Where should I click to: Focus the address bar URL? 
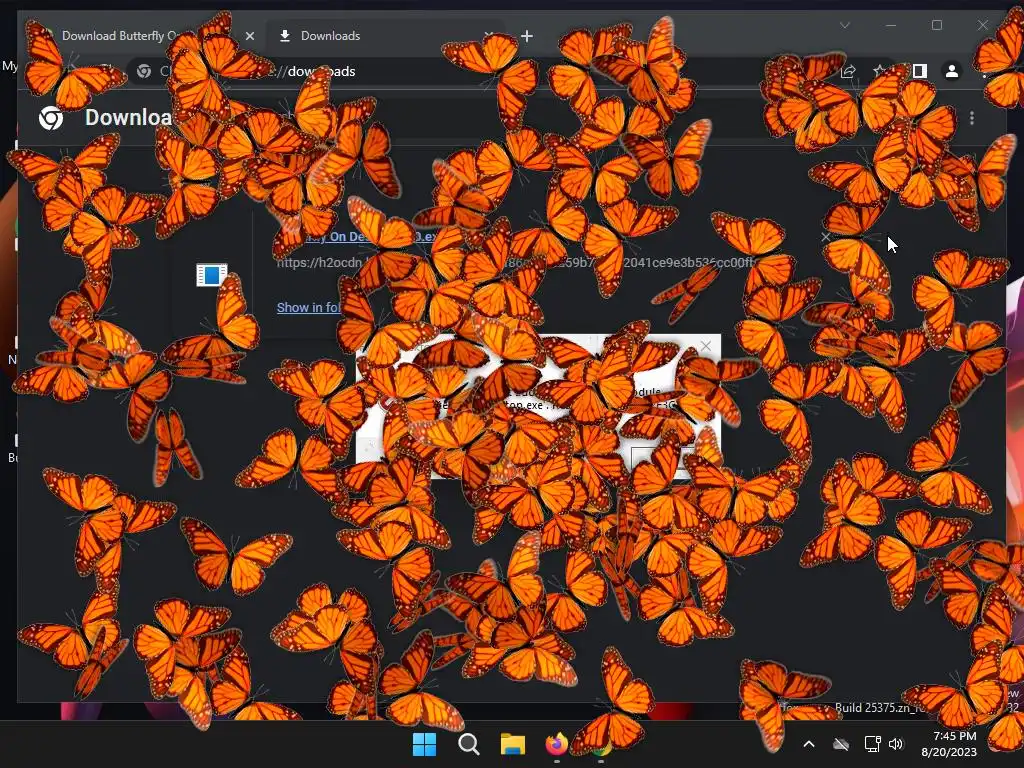pos(320,71)
